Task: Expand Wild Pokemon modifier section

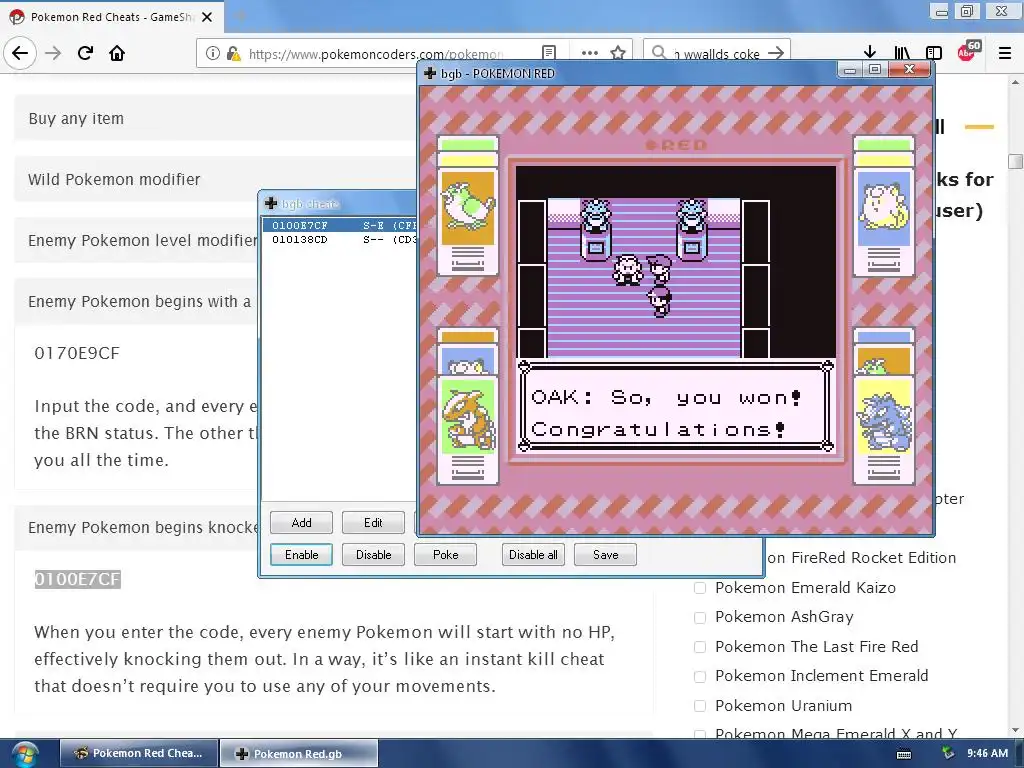Action: [214, 179]
